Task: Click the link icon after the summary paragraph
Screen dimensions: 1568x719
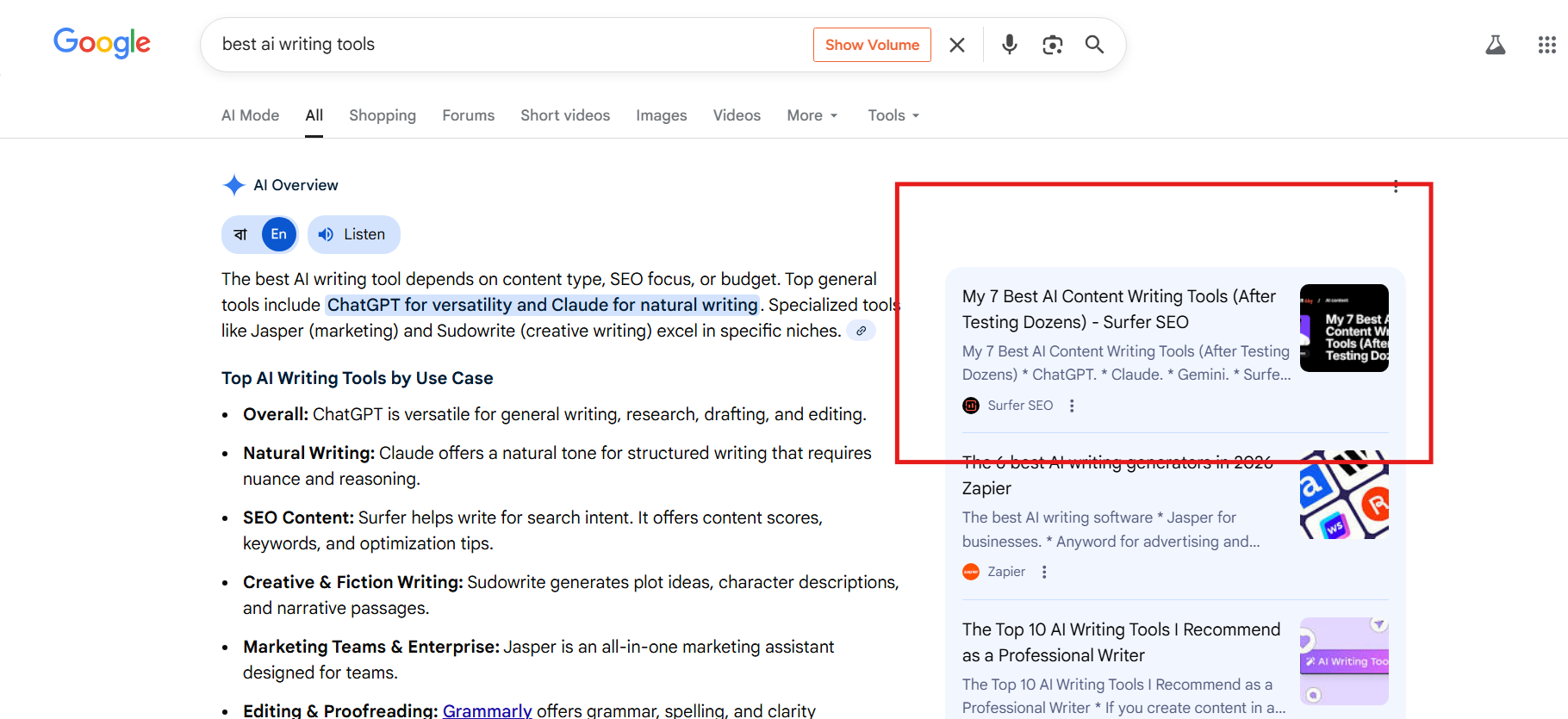Action: [861, 331]
